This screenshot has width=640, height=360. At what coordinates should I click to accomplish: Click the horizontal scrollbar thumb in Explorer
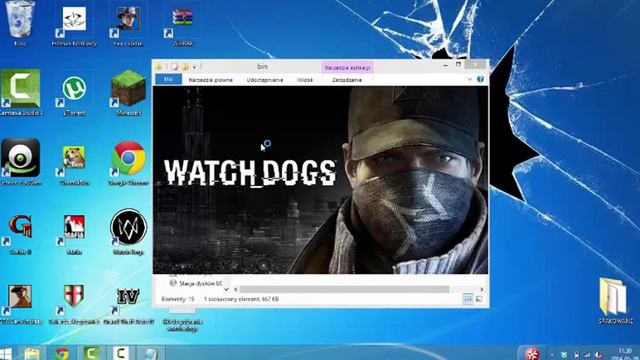point(344,289)
